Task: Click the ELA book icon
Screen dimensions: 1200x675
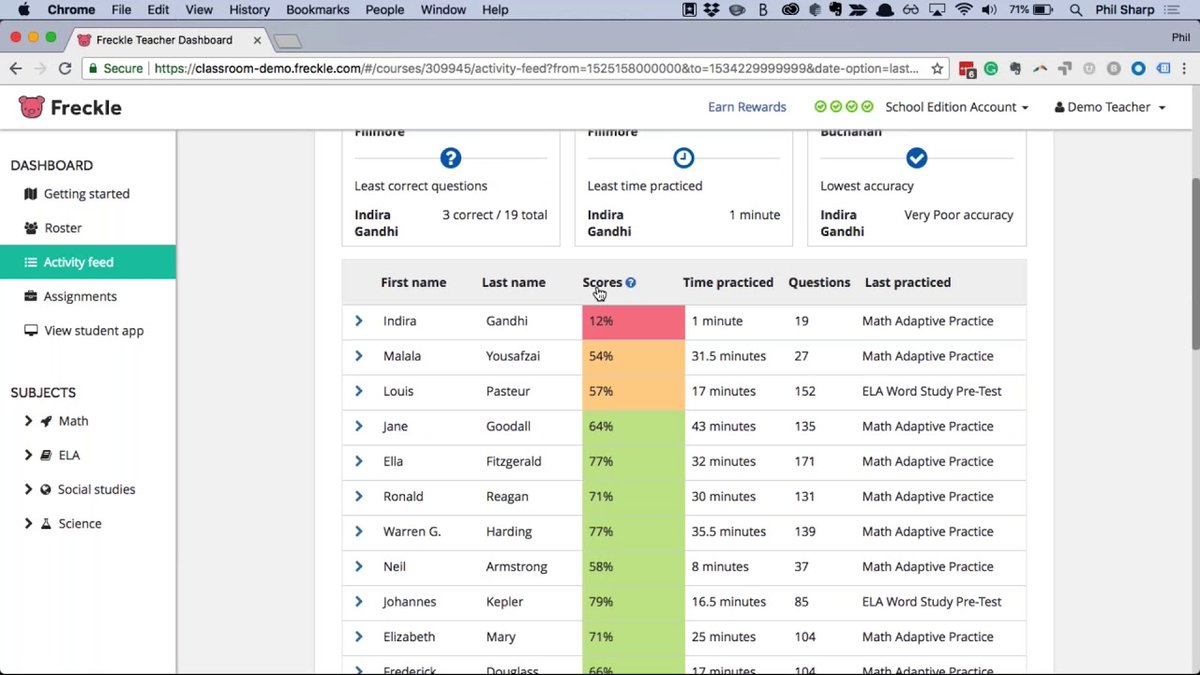Action: pyautogui.click(x=46, y=455)
